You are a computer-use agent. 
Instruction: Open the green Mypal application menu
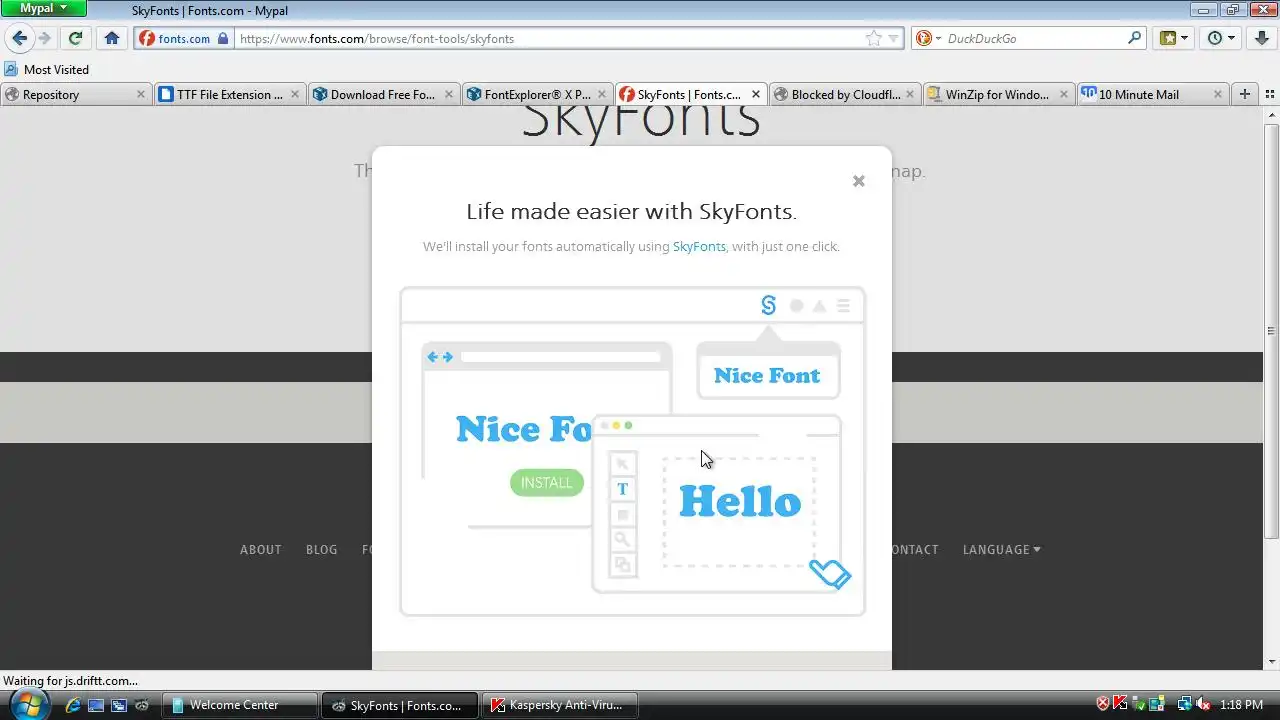click(44, 8)
